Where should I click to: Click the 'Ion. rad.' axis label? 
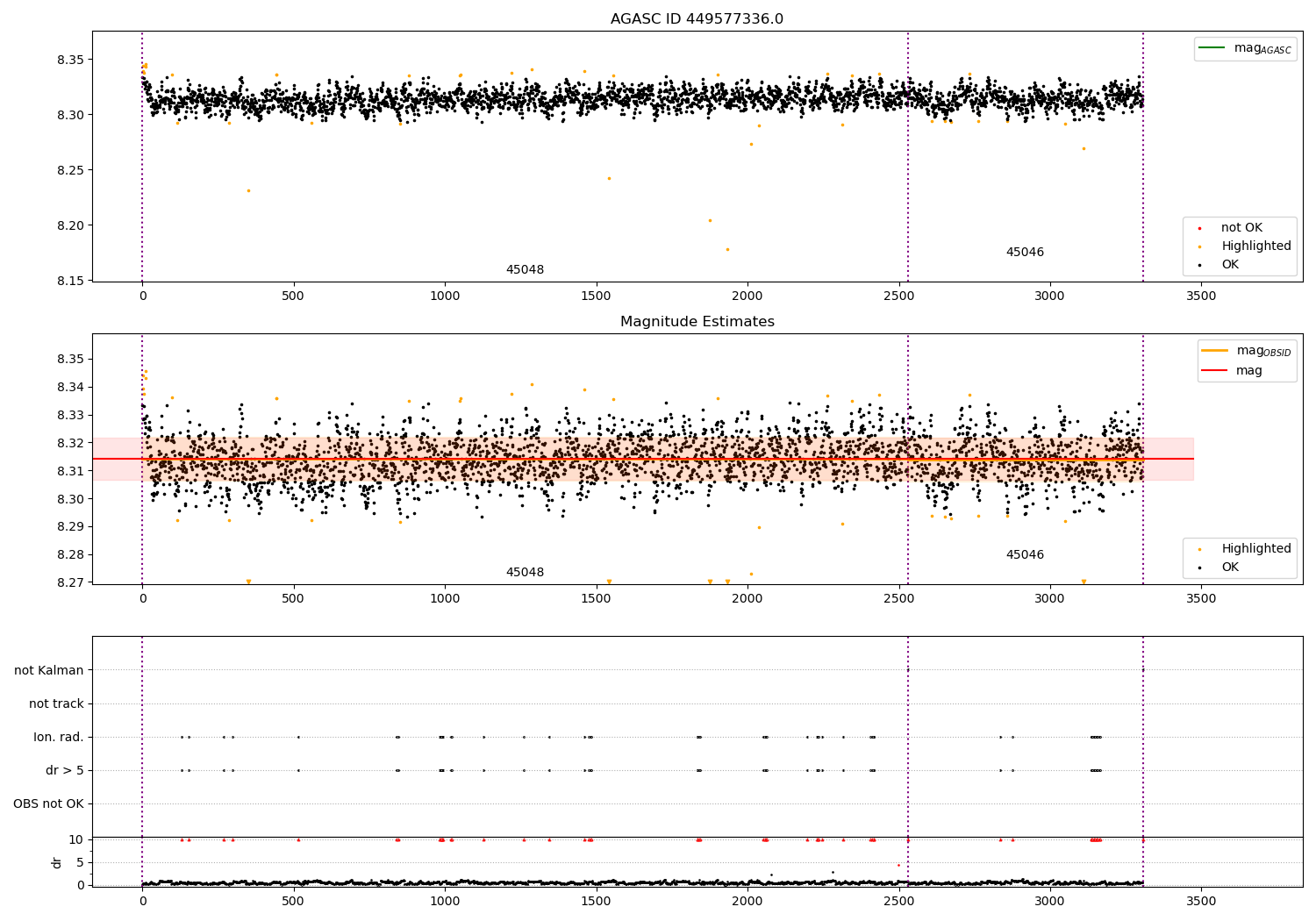click(x=59, y=738)
